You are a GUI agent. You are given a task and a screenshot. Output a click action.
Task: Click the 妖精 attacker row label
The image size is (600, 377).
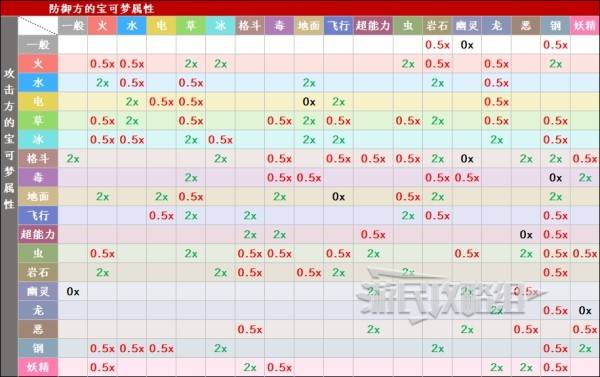[x=38, y=367]
